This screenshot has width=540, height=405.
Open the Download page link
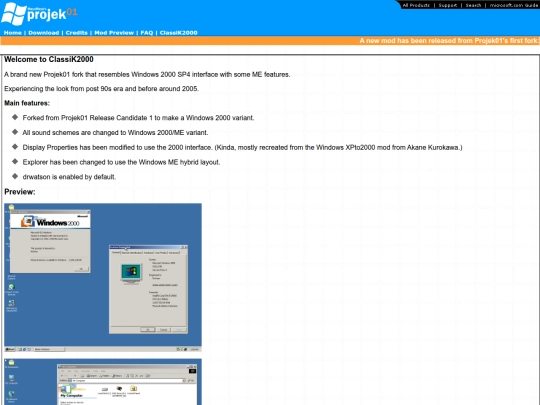[x=44, y=33]
